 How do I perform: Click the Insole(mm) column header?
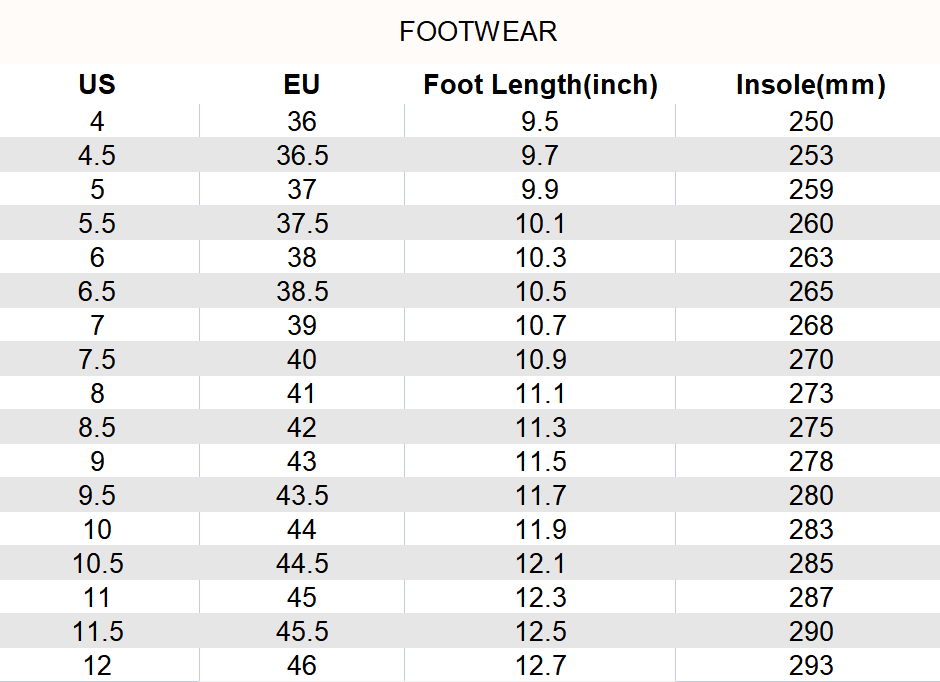coord(811,85)
